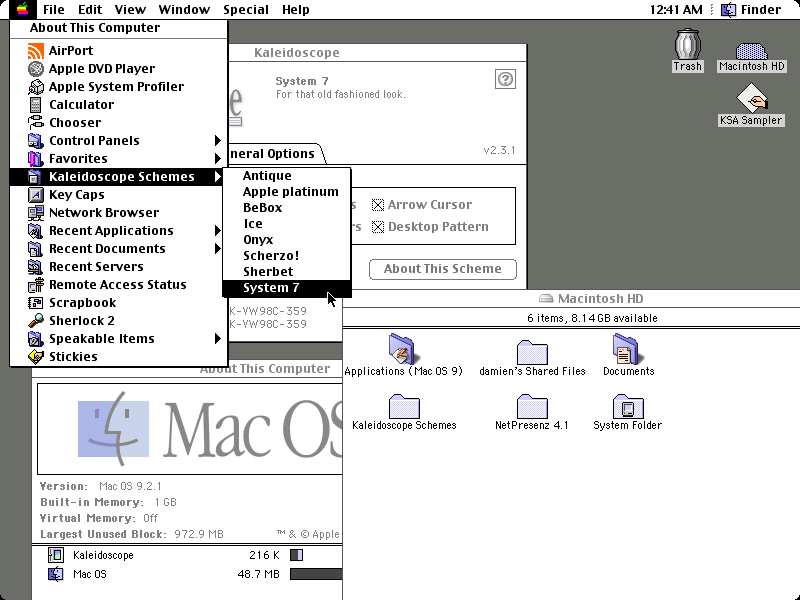Select the Documents folder icon

(x=627, y=349)
